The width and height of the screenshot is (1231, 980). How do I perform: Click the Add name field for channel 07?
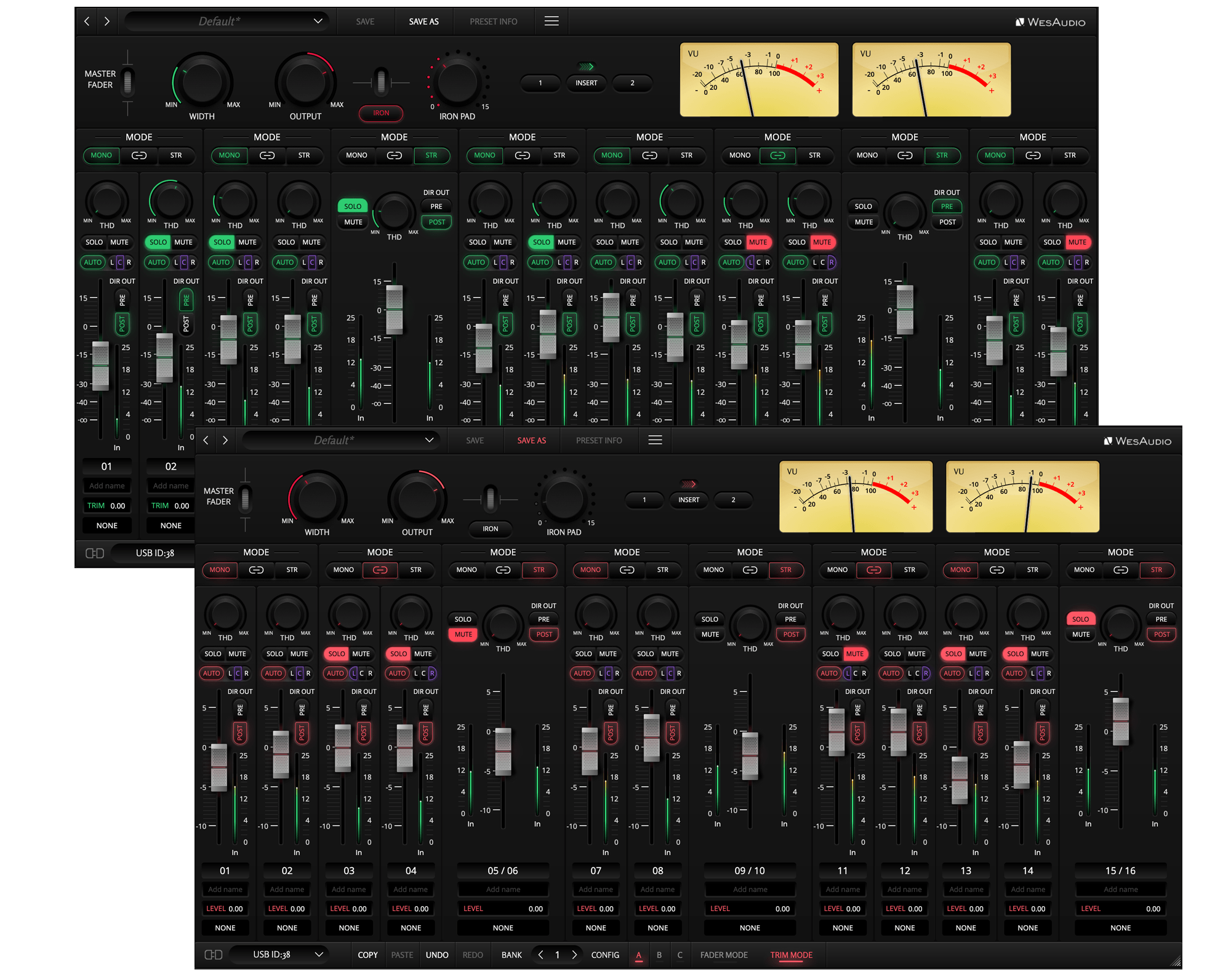click(x=595, y=890)
